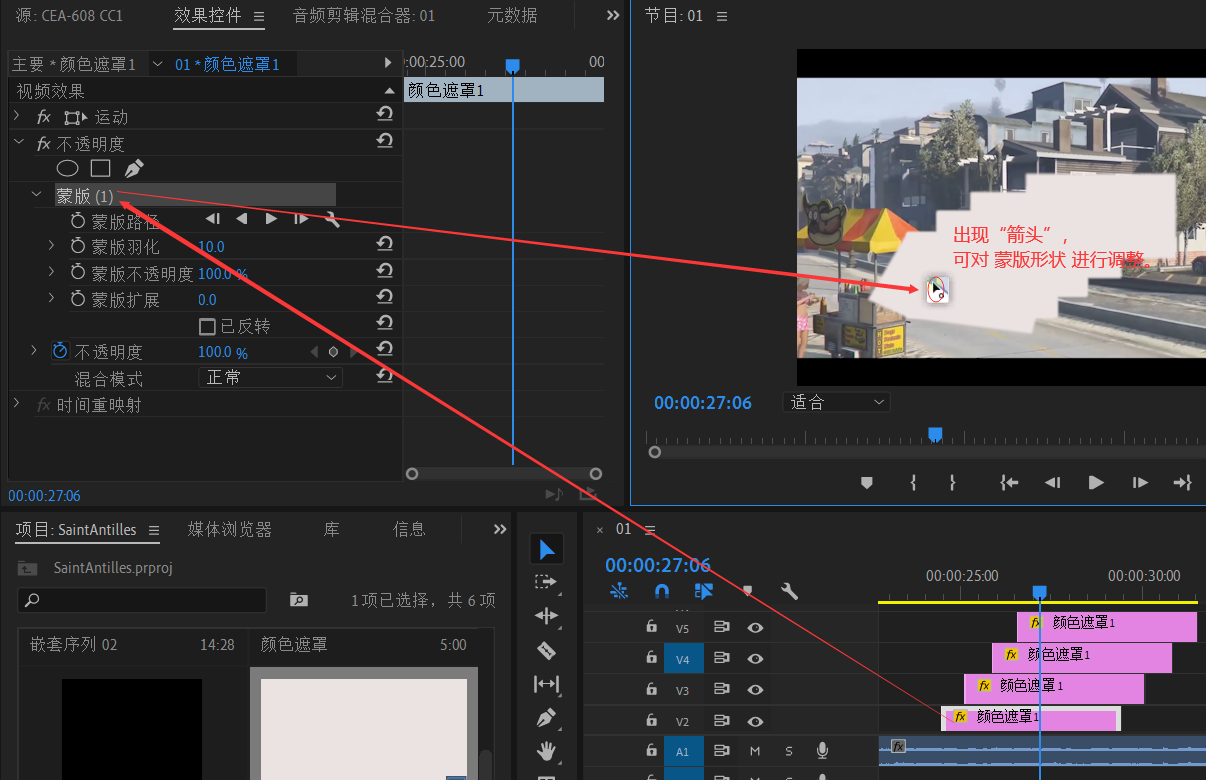
Task: Track selected mask forward one frame
Action: 301,219
